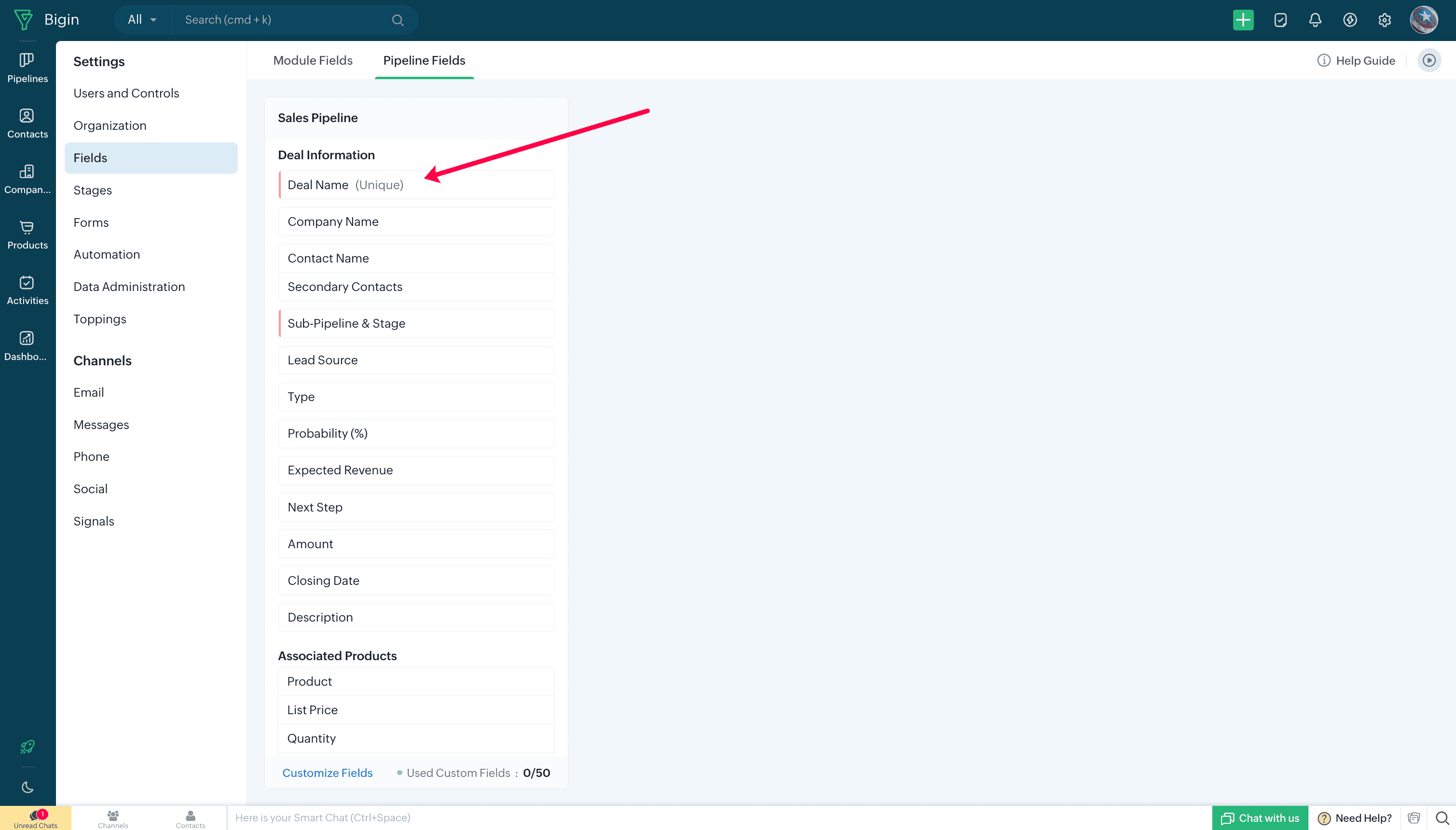
Task: Open the user profile avatar menu
Action: [x=1424, y=20]
